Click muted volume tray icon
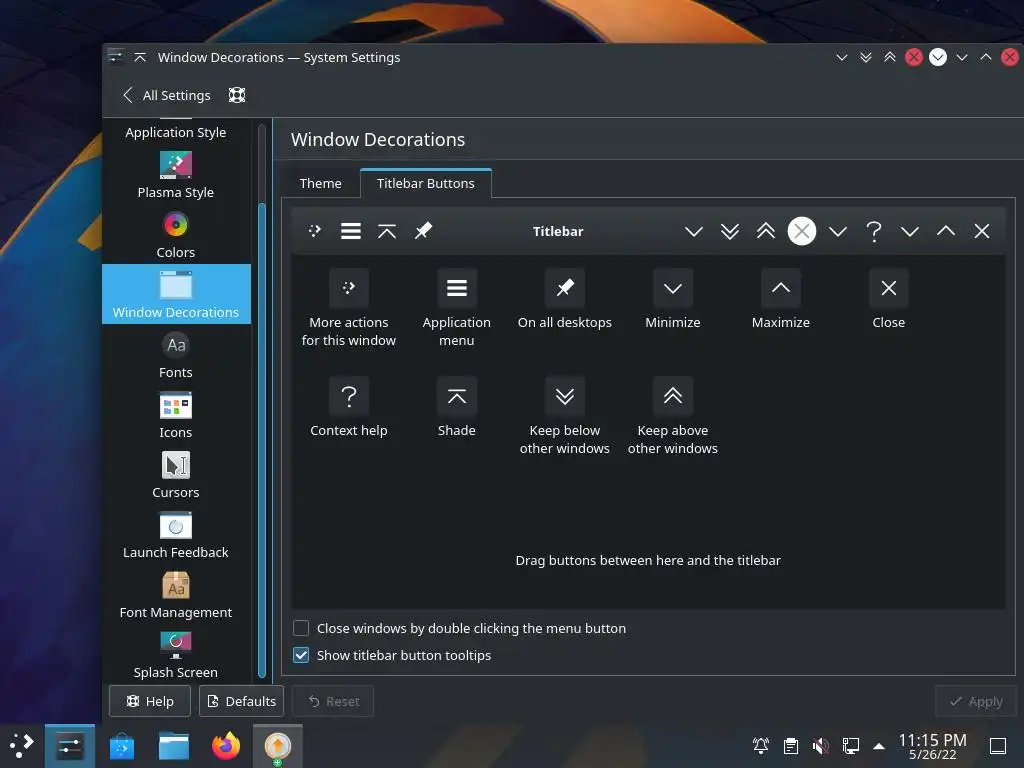1024x768 pixels. (821, 746)
